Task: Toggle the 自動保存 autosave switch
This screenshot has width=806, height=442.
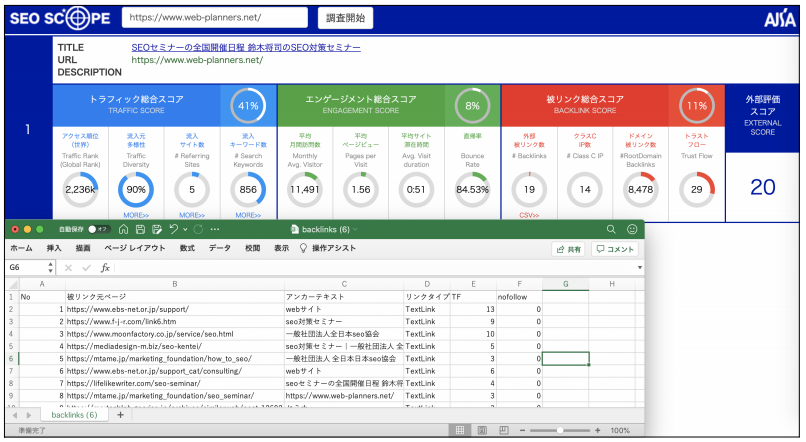Action: 97,229
